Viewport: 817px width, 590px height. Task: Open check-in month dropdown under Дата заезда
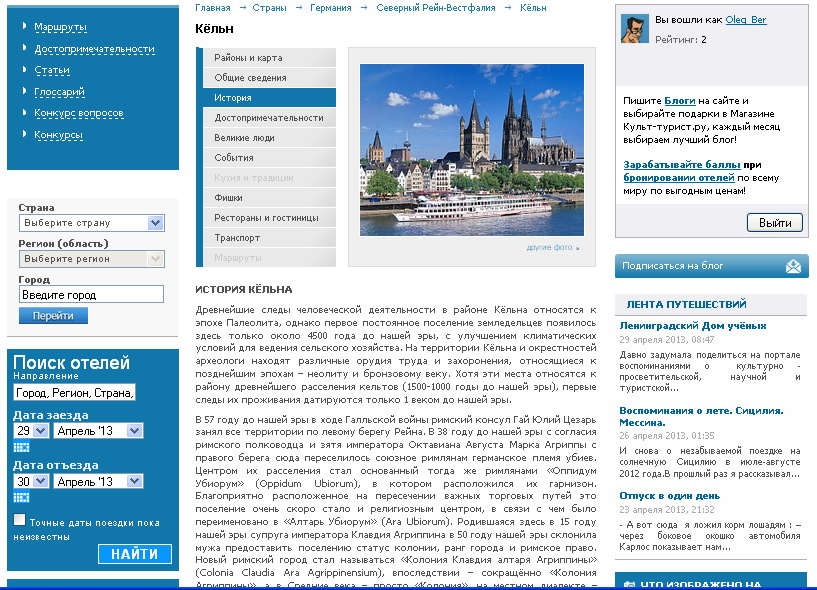tap(98, 431)
